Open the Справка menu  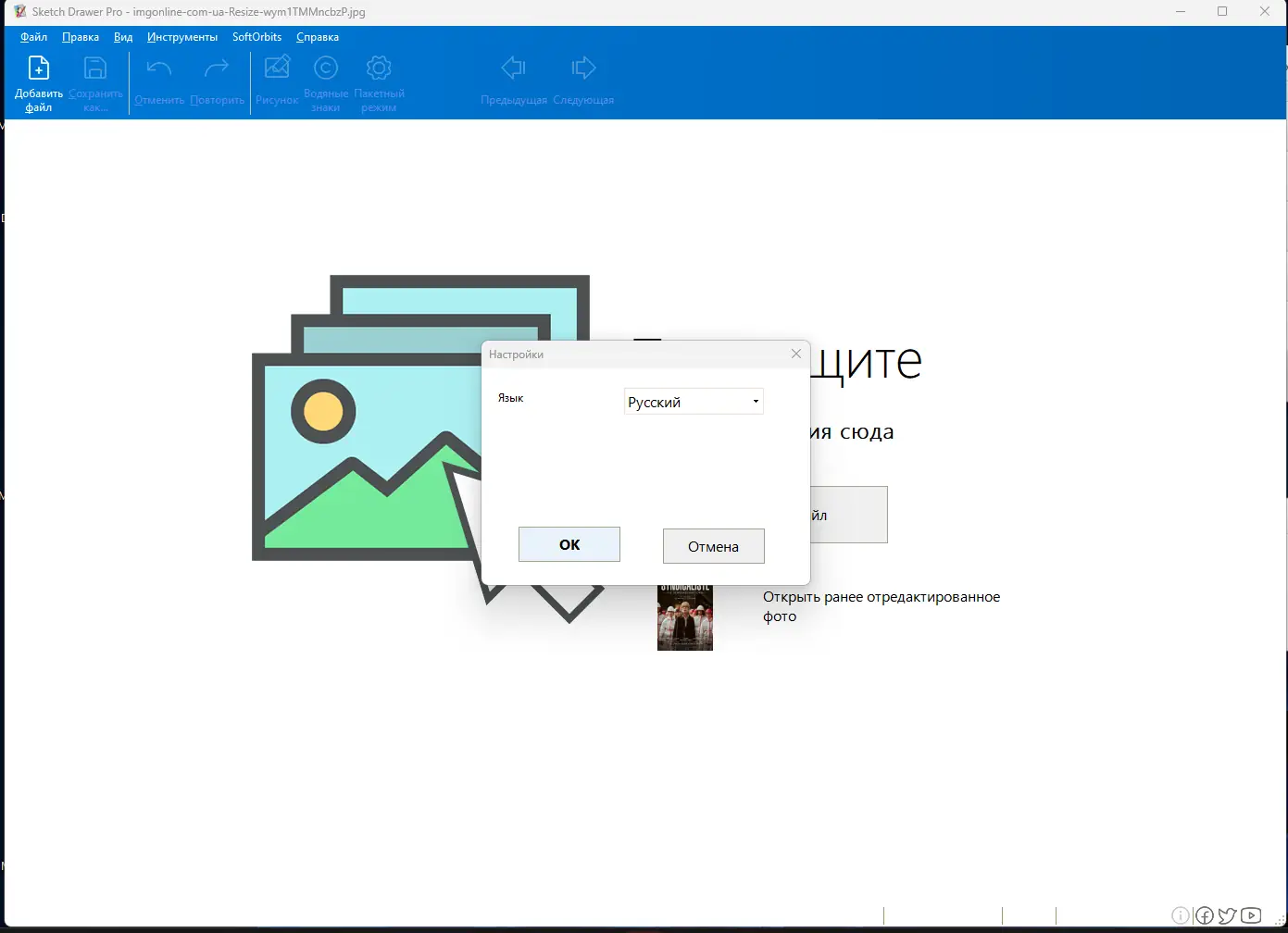pos(318,37)
